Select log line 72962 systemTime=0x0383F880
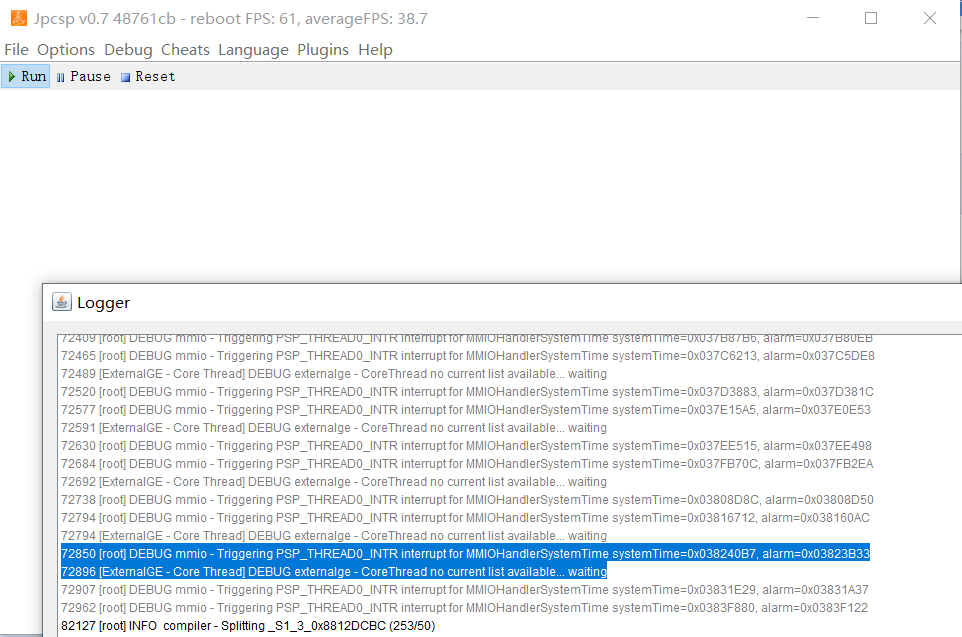Screen dimensions: 962x637 464,608
